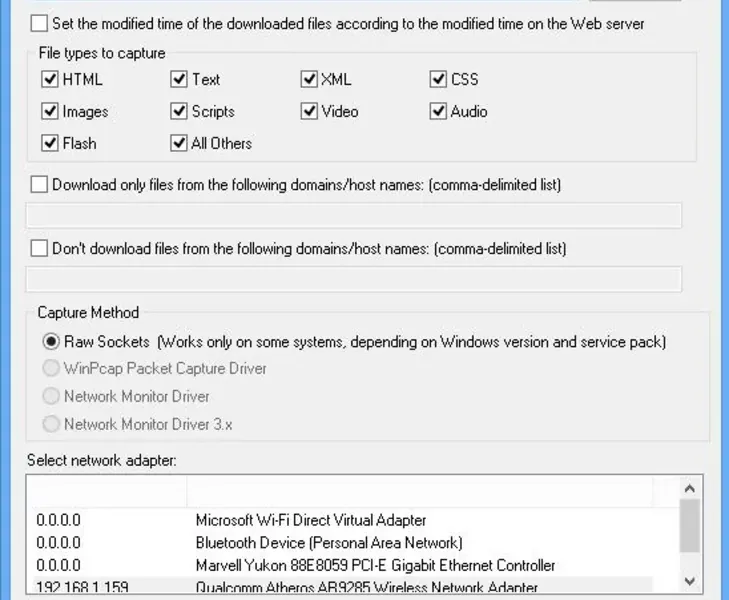Viewport: 729px width, 600px height.
Task: Select Microsoft Wi-Fi Direct Virtual Adapter
Action: point(310,520)
